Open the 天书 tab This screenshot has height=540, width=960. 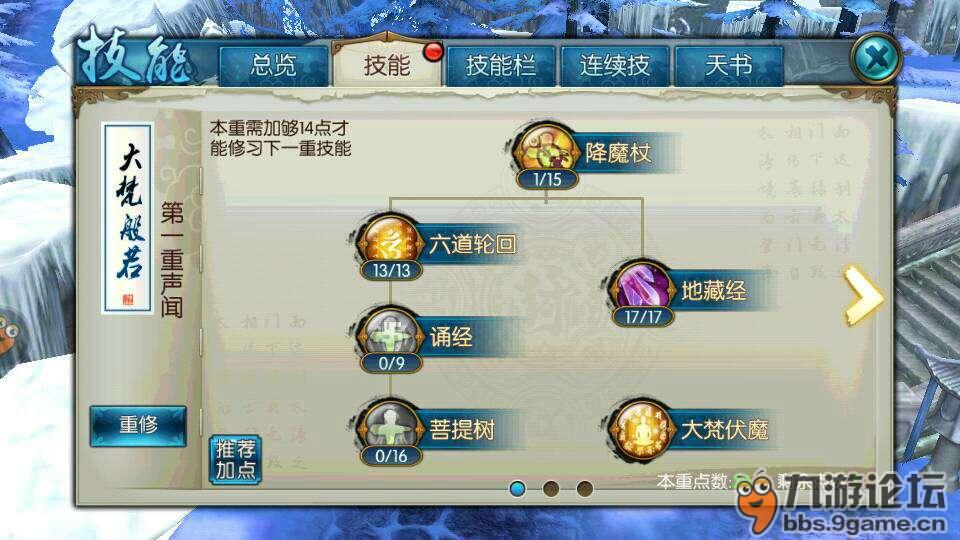[729, 66]
